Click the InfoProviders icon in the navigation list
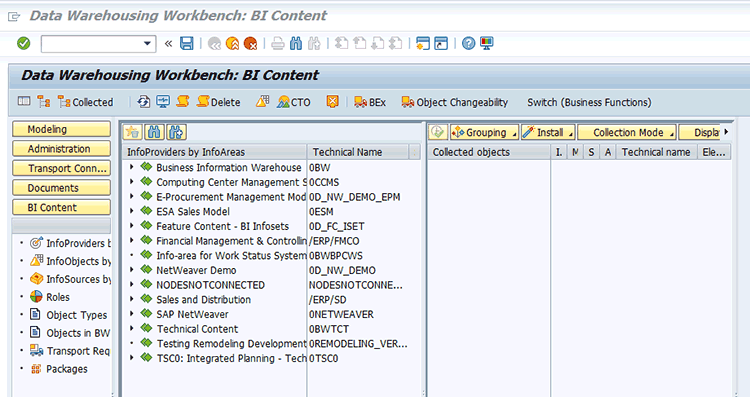This screenshot has height=397, width=750. pos(36,243)
